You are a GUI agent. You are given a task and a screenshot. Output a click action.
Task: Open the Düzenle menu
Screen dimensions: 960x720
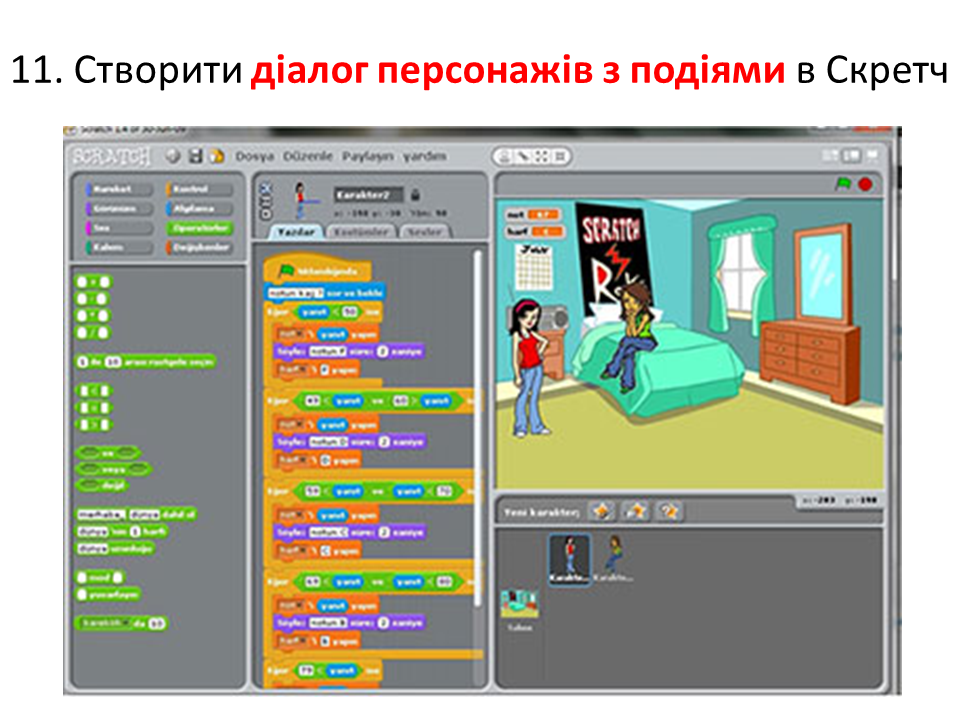tap(307, 156)
